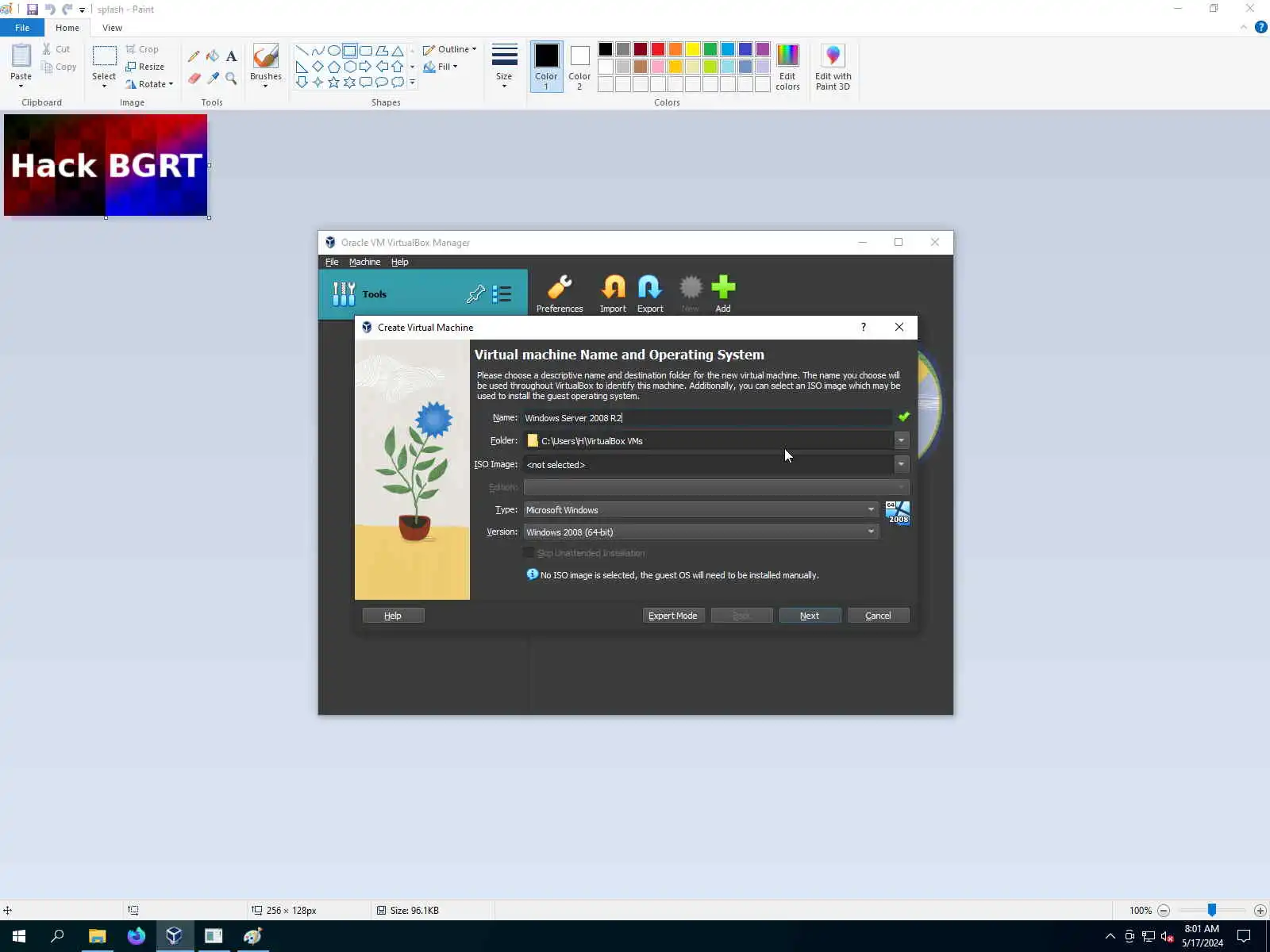Click the Save icon in Paint title bar
1270x952 pixels.
33,10
